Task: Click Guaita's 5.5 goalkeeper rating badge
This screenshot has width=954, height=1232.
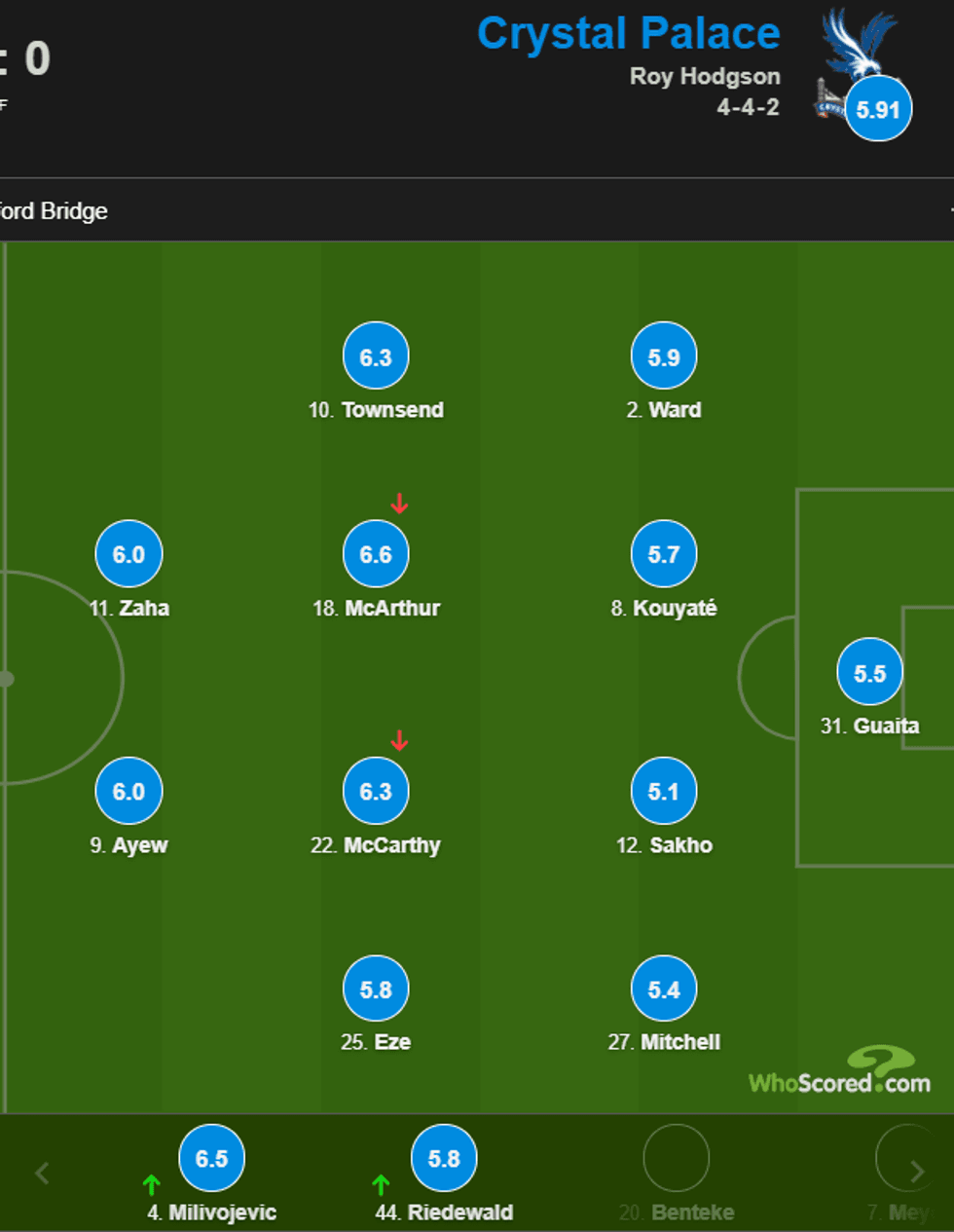Action: [869, 673]
